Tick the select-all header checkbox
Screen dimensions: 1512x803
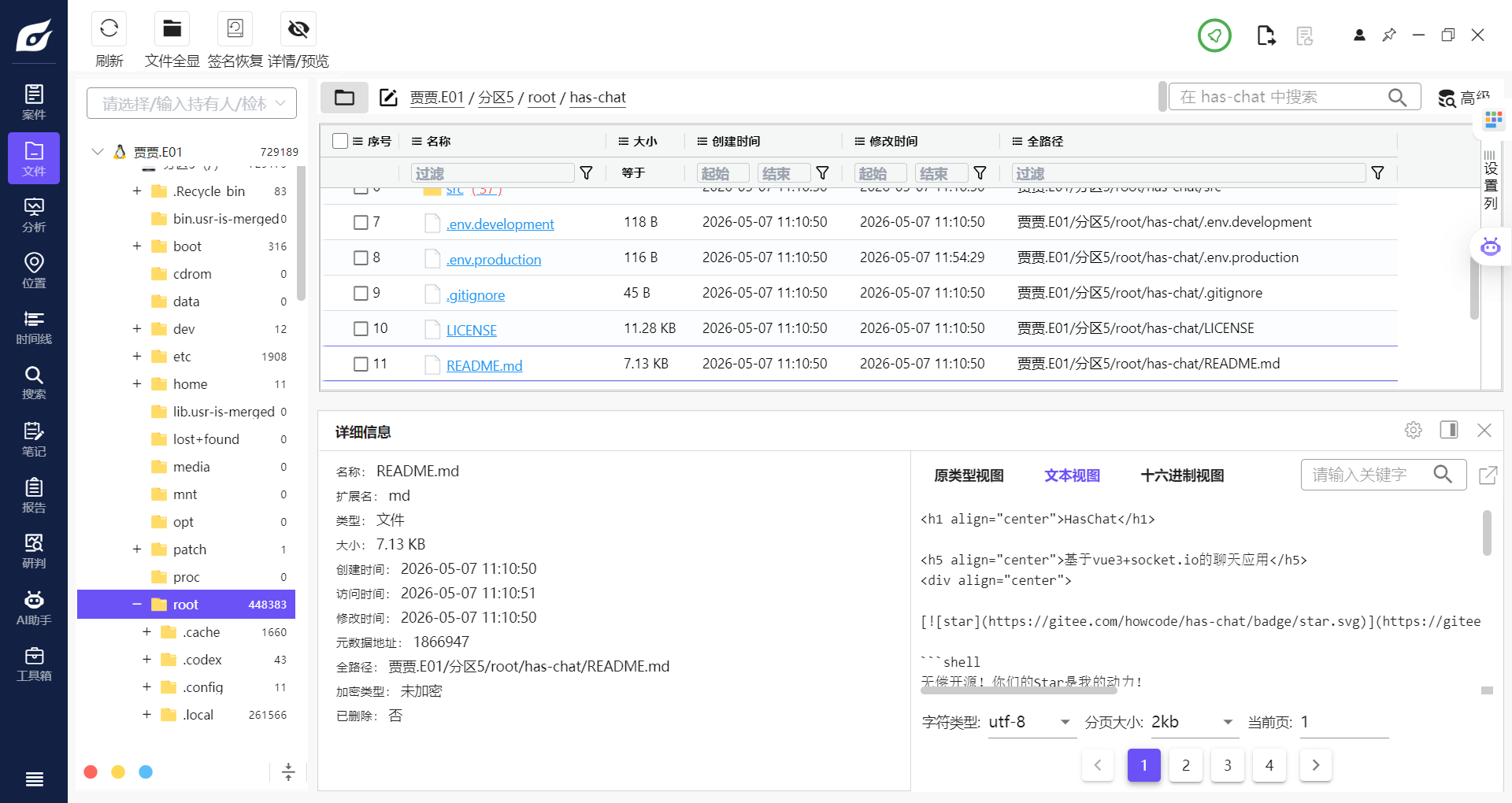pyautogui.click(x=340, y=141)
